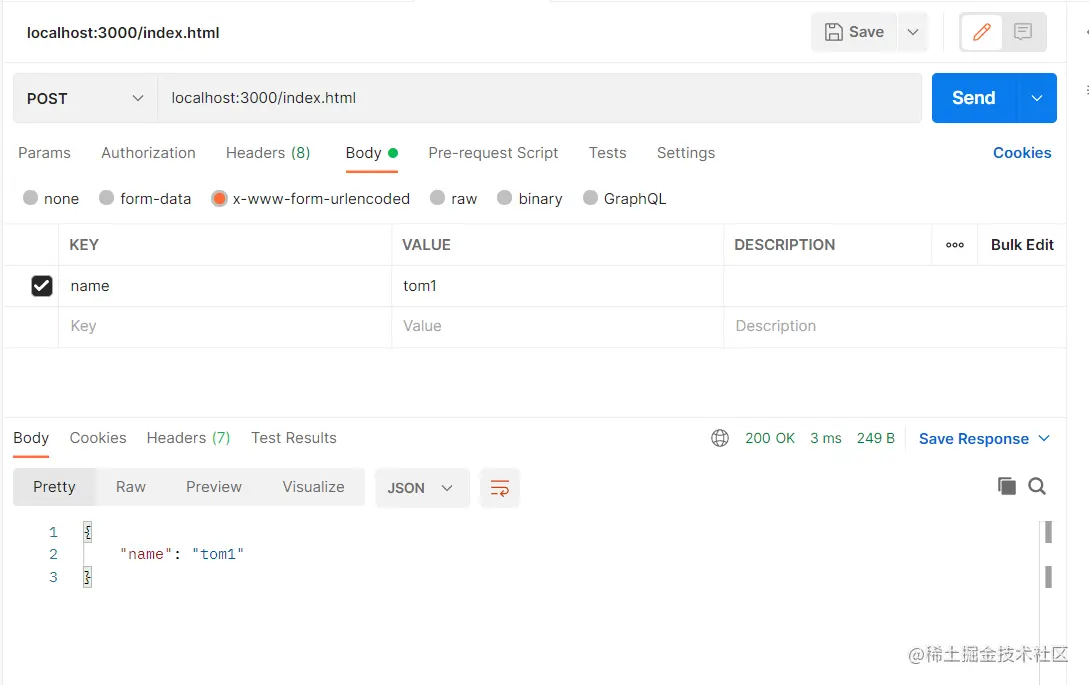Click the search magnifier icon in response
This screenshot has height=685, width=1089.
1037,486
